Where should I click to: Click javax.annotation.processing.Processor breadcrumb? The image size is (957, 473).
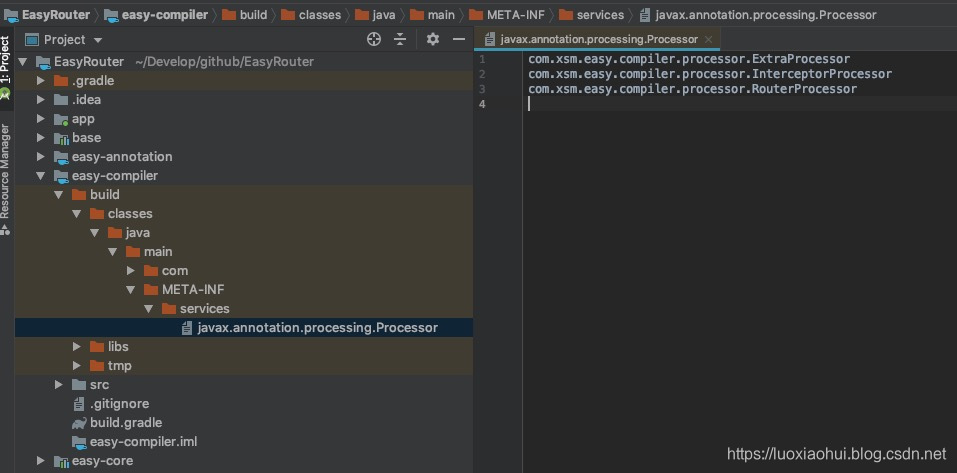click(x=757, y=15)
